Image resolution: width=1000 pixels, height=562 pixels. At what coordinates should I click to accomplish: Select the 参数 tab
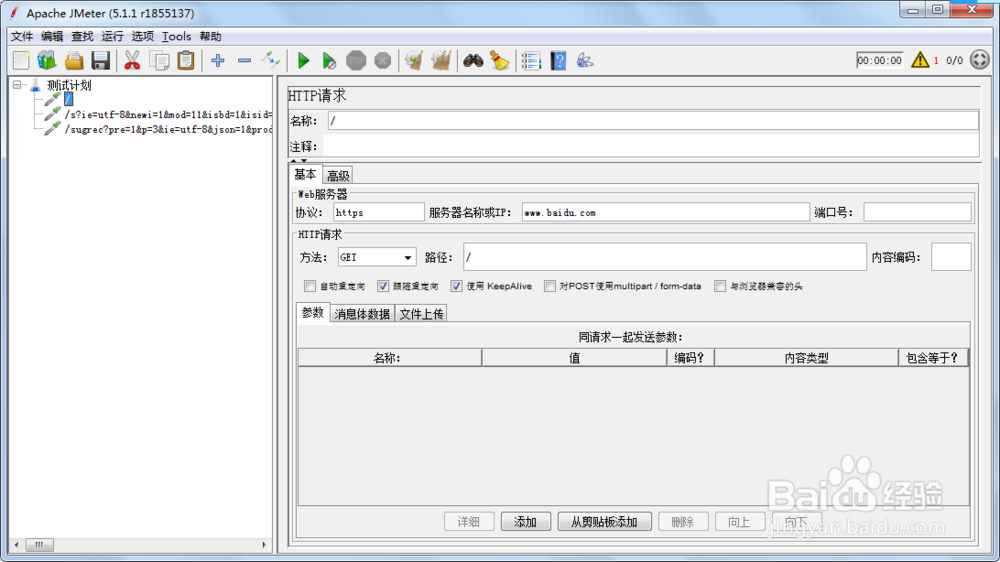pos(313,313)
